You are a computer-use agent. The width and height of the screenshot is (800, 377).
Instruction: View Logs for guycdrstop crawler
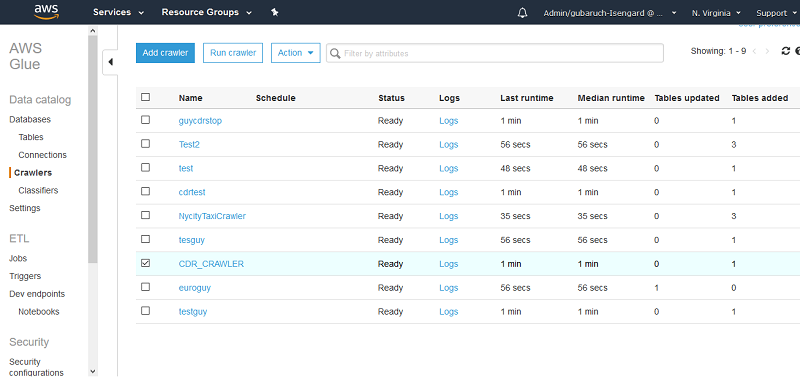pos(448,121)
